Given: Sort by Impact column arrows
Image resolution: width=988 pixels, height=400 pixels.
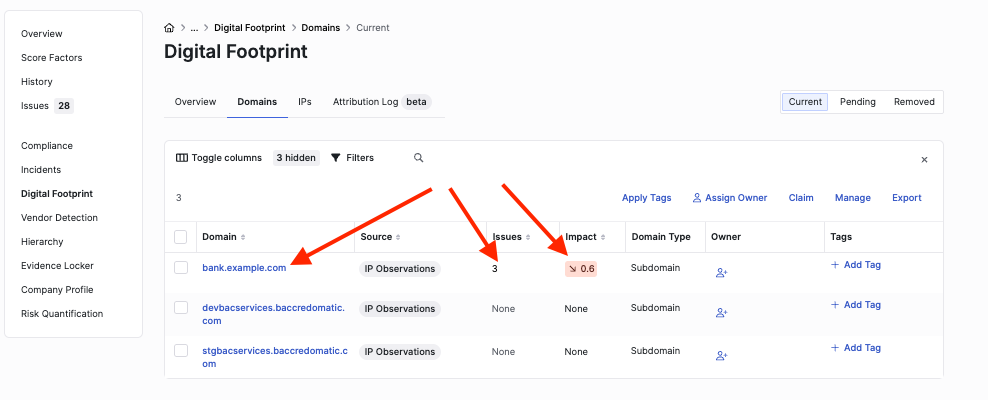Looking at the screenshot, I should click(603, 237).
